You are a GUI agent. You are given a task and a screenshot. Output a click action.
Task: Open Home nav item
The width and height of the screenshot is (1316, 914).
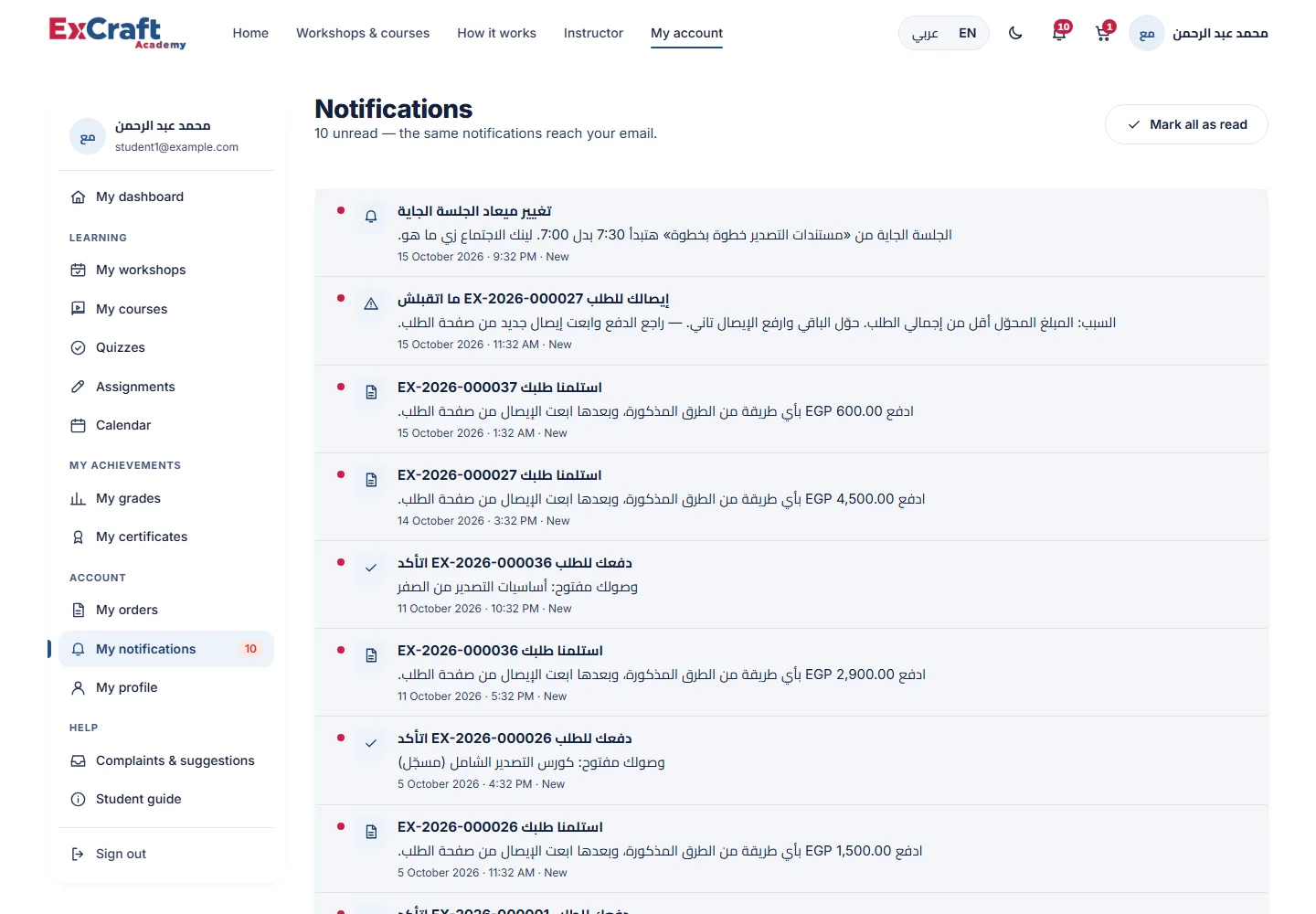click(x=250, y=33)
